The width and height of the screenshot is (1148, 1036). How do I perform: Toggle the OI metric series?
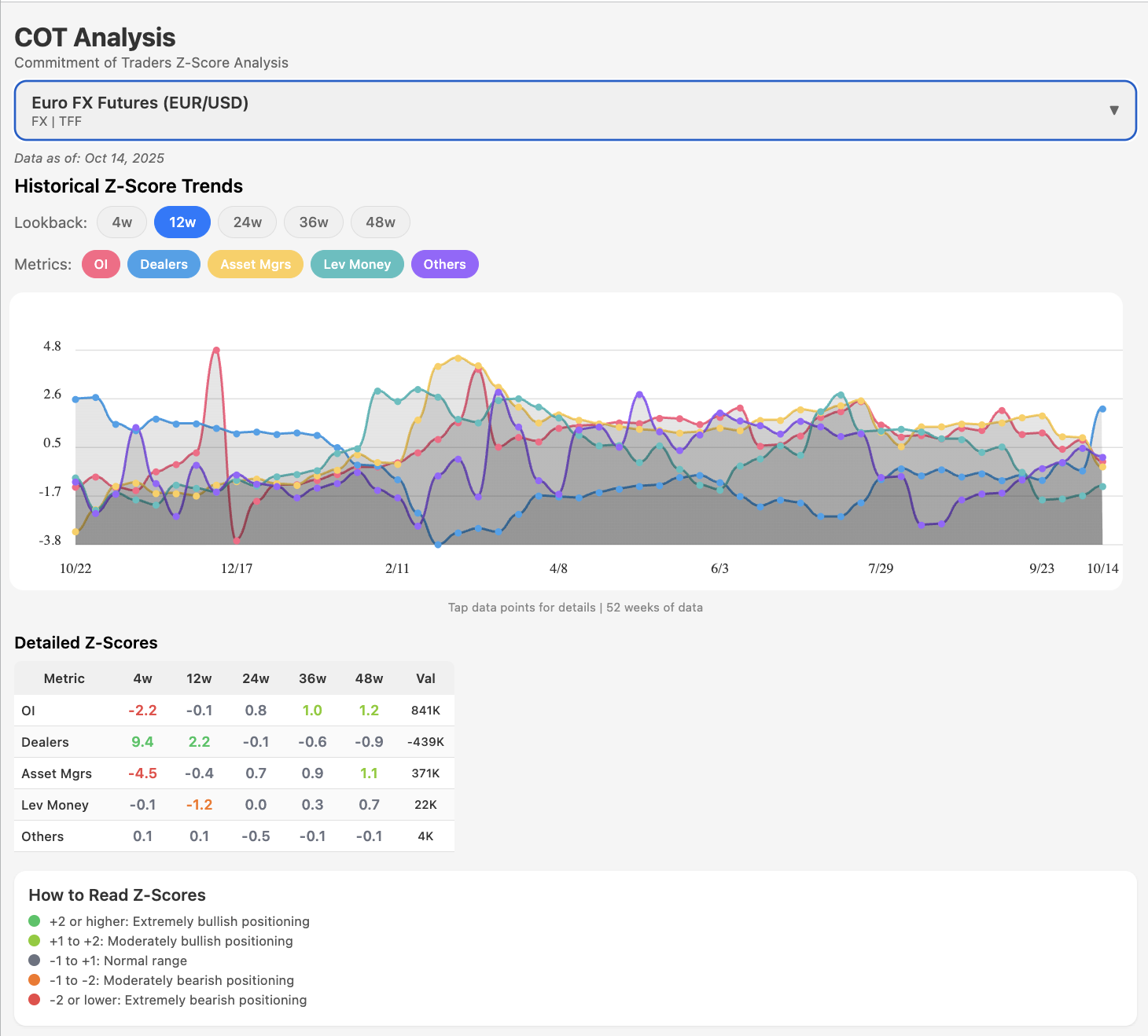coord(101,264)
